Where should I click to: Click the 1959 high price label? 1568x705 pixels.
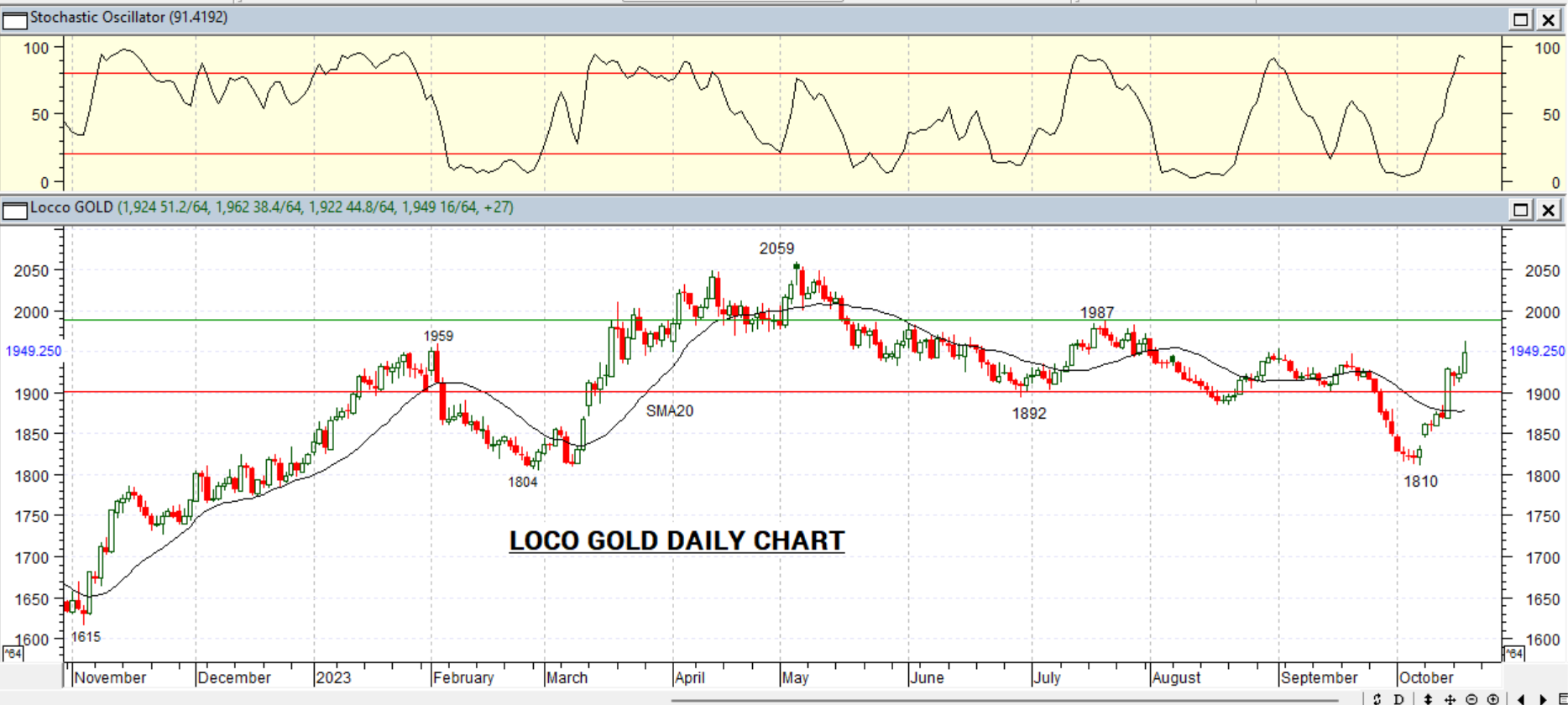tap(438, 336)
